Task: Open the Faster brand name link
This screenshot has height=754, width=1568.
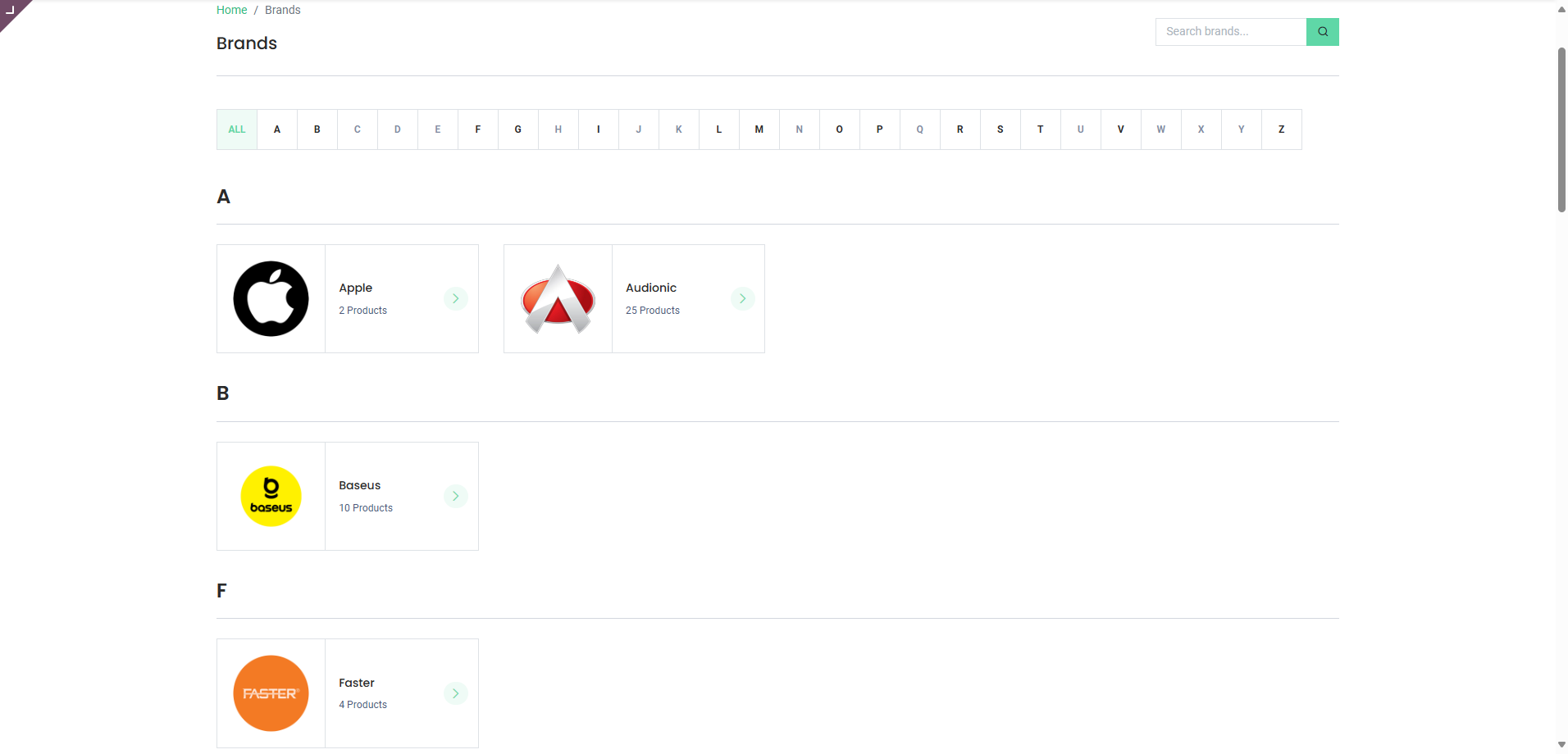Action: pyautogui.click(x=356, y=683)
